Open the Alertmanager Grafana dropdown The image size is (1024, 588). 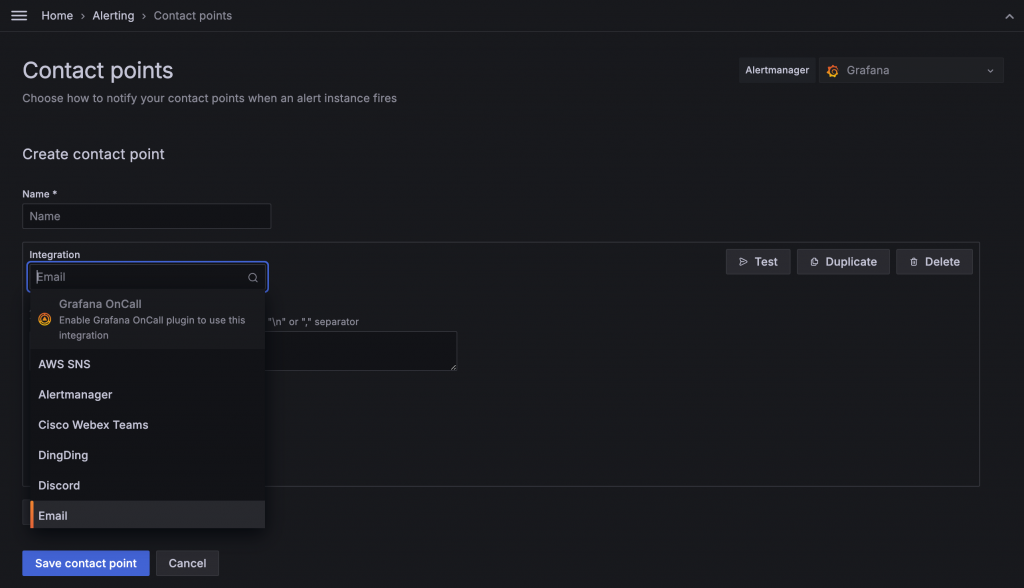click(x=910, y=71)
